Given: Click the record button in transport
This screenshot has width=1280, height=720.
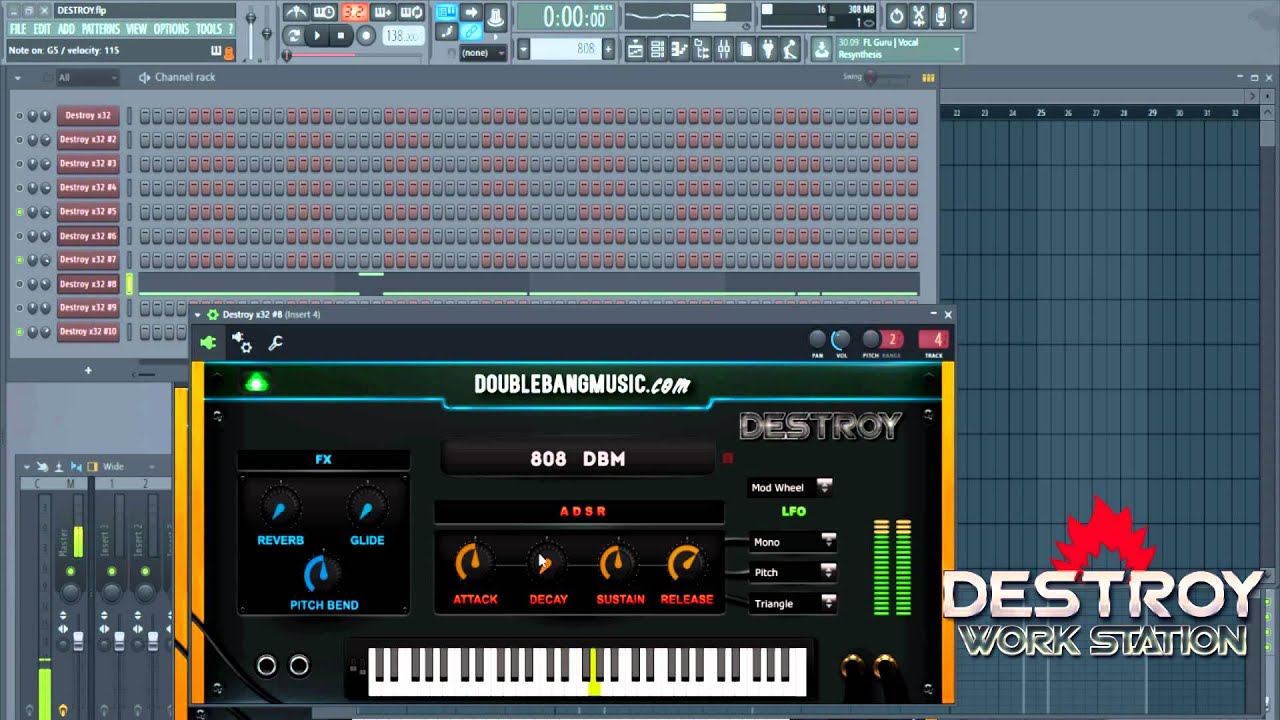Looking at the screenshot, I should [x=365, y=36].
